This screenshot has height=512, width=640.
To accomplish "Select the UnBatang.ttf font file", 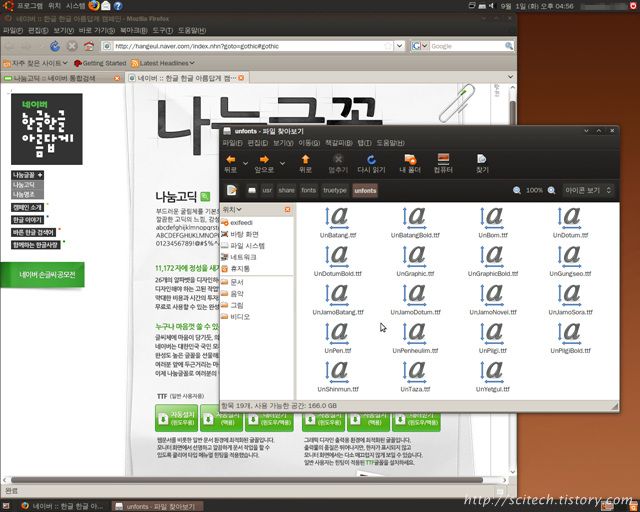I will point(338,223).
